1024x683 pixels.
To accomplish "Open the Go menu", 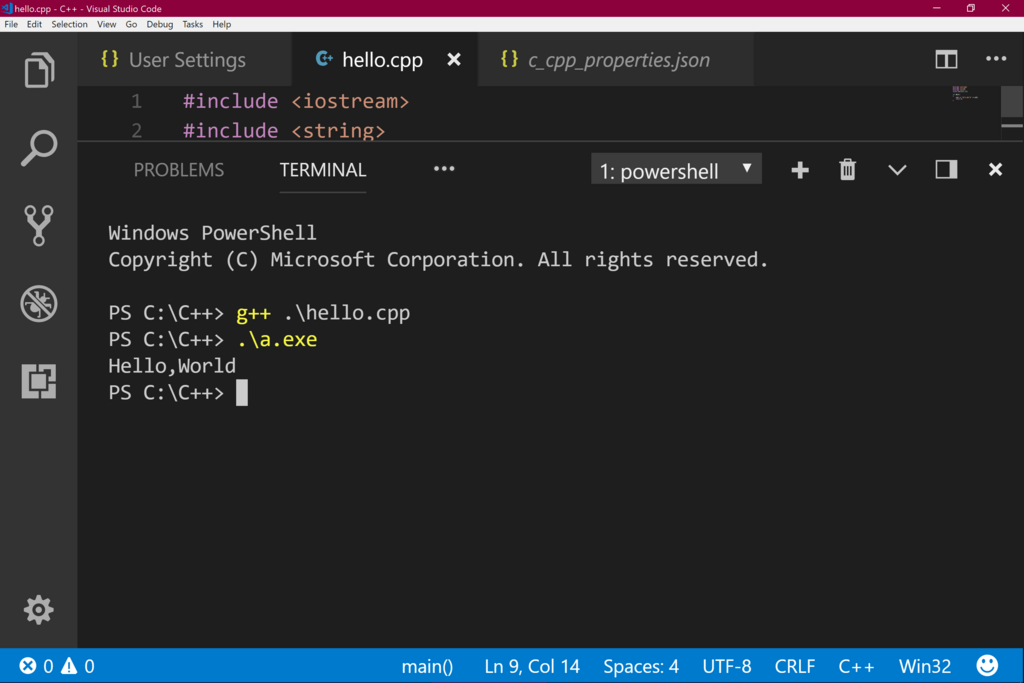I will (131, 24).
